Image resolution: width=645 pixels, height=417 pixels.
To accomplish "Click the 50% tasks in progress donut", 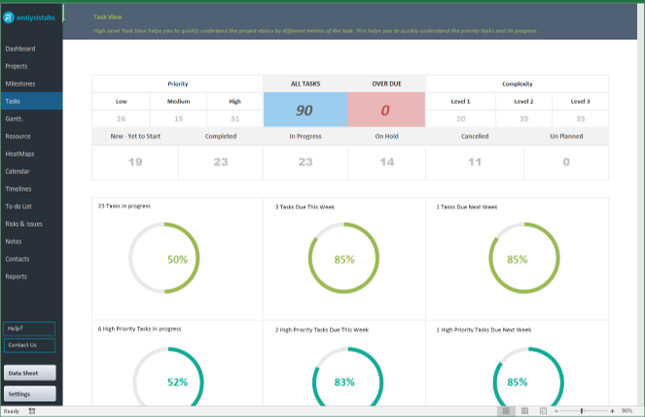I will (x=164, y=258).
